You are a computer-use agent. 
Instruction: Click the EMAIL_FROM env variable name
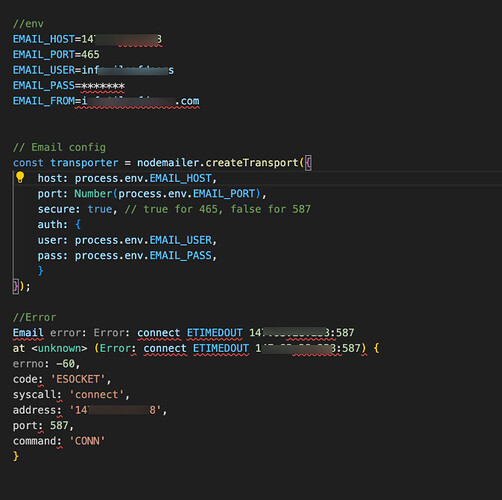point(44,101)
